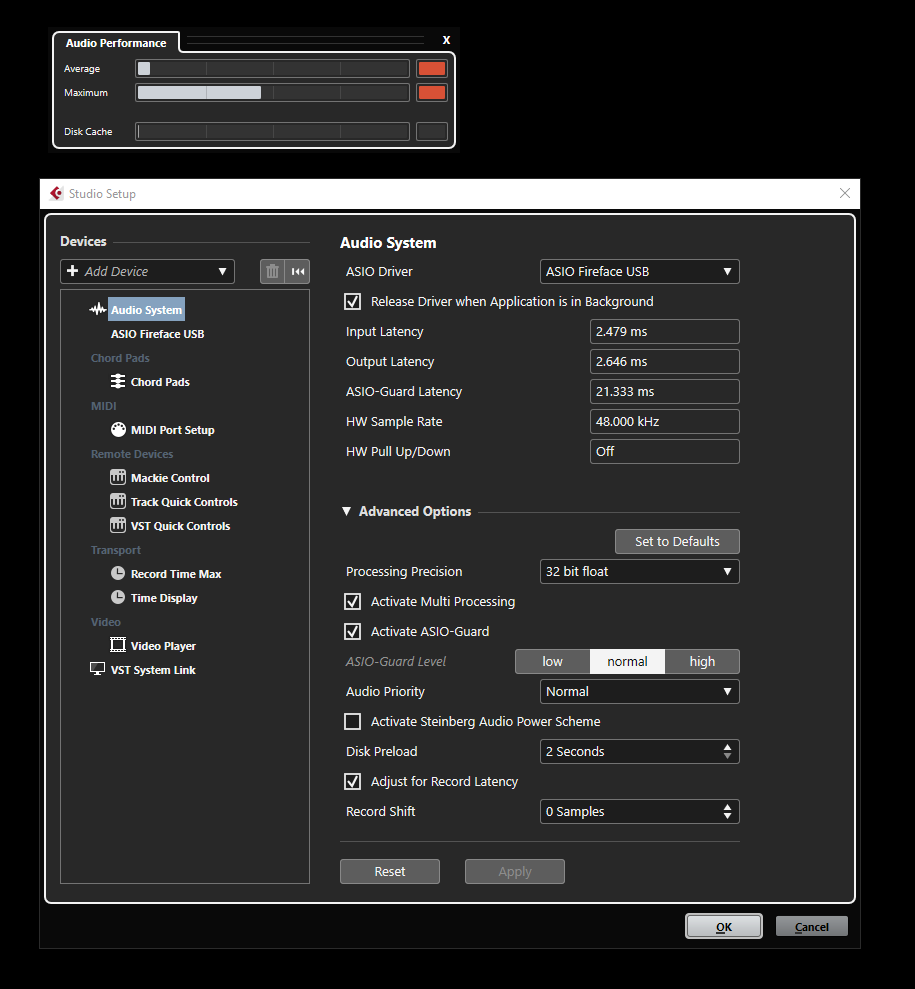Toggle Release Driver when Application is in Background
The image size is (915, 989).
(353, 301)
